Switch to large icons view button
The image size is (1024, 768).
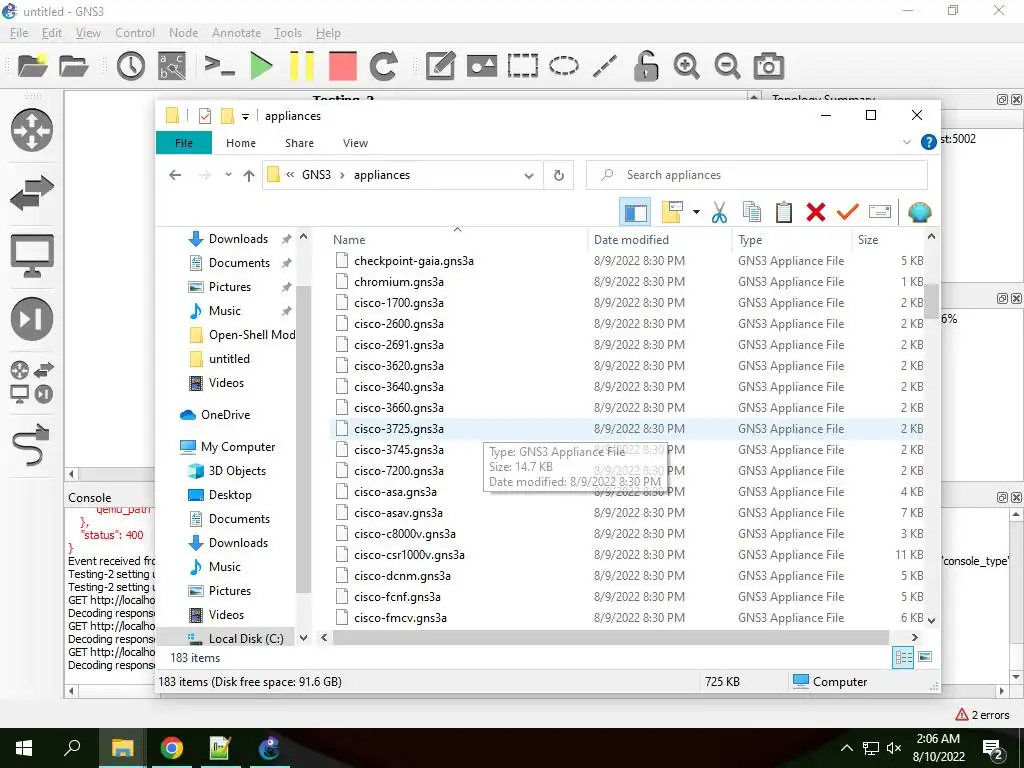click(925, 657)
